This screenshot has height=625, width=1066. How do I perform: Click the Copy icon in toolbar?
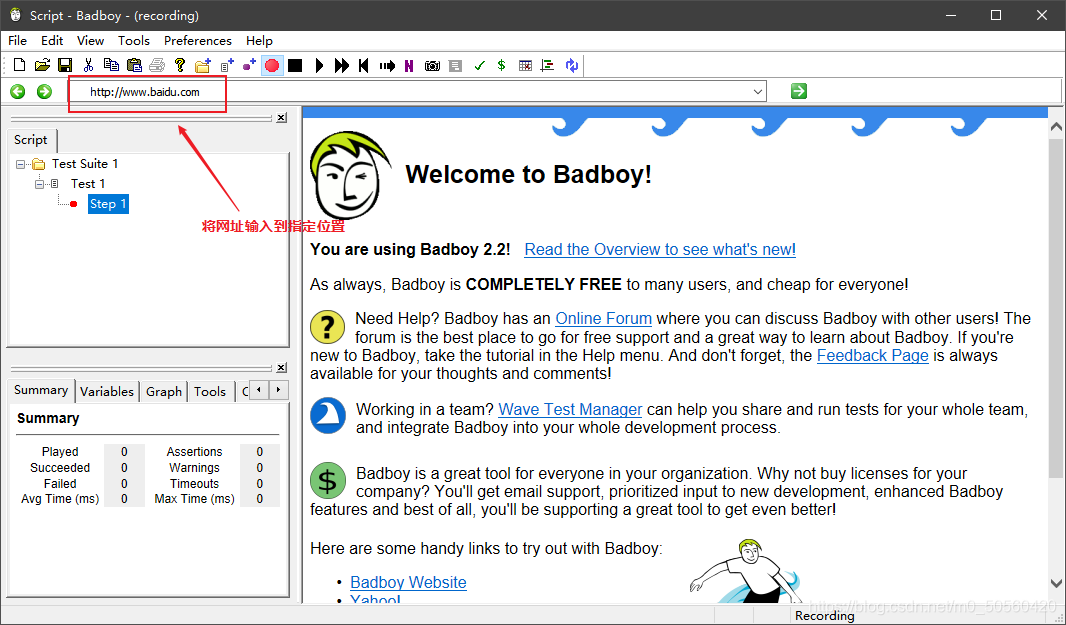(111, 65)
